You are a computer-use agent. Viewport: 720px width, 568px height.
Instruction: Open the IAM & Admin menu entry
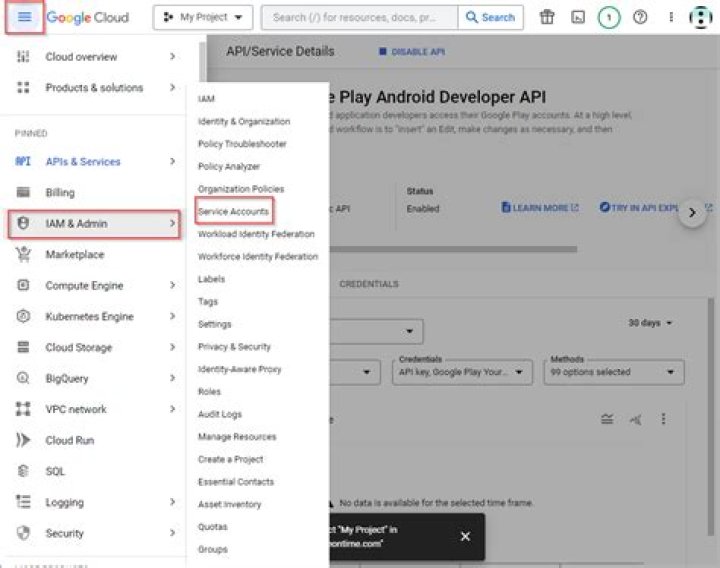[94, 224]
